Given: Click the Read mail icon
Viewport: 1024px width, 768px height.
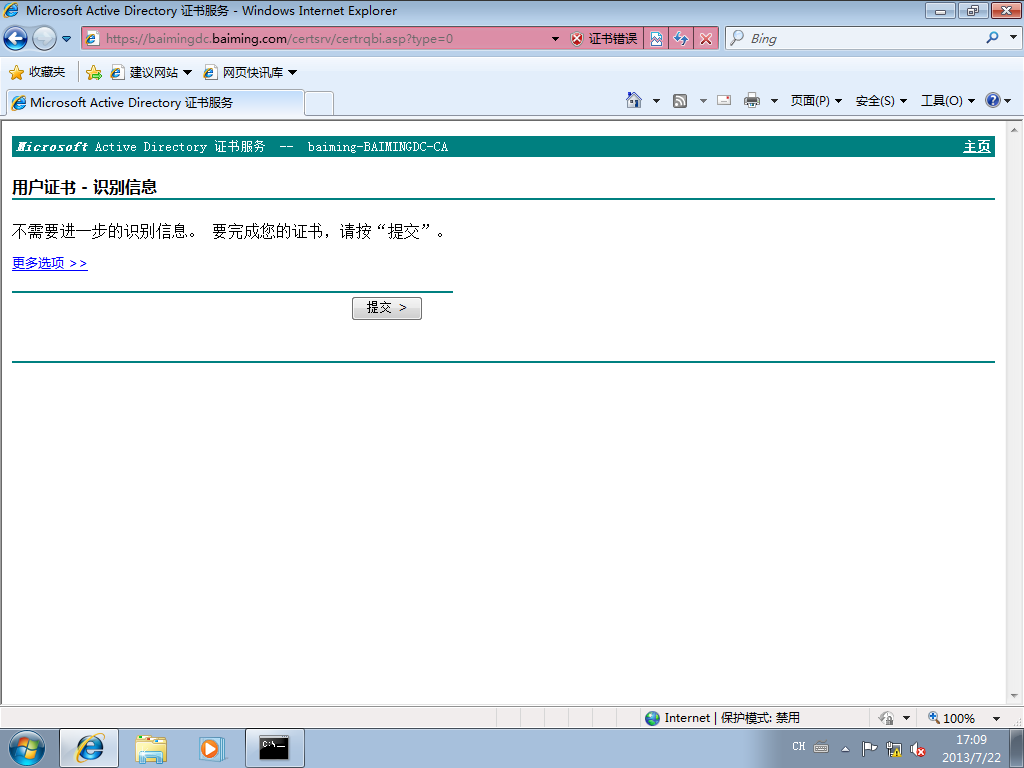Looking at the screenshot, I should click(724, 101).
